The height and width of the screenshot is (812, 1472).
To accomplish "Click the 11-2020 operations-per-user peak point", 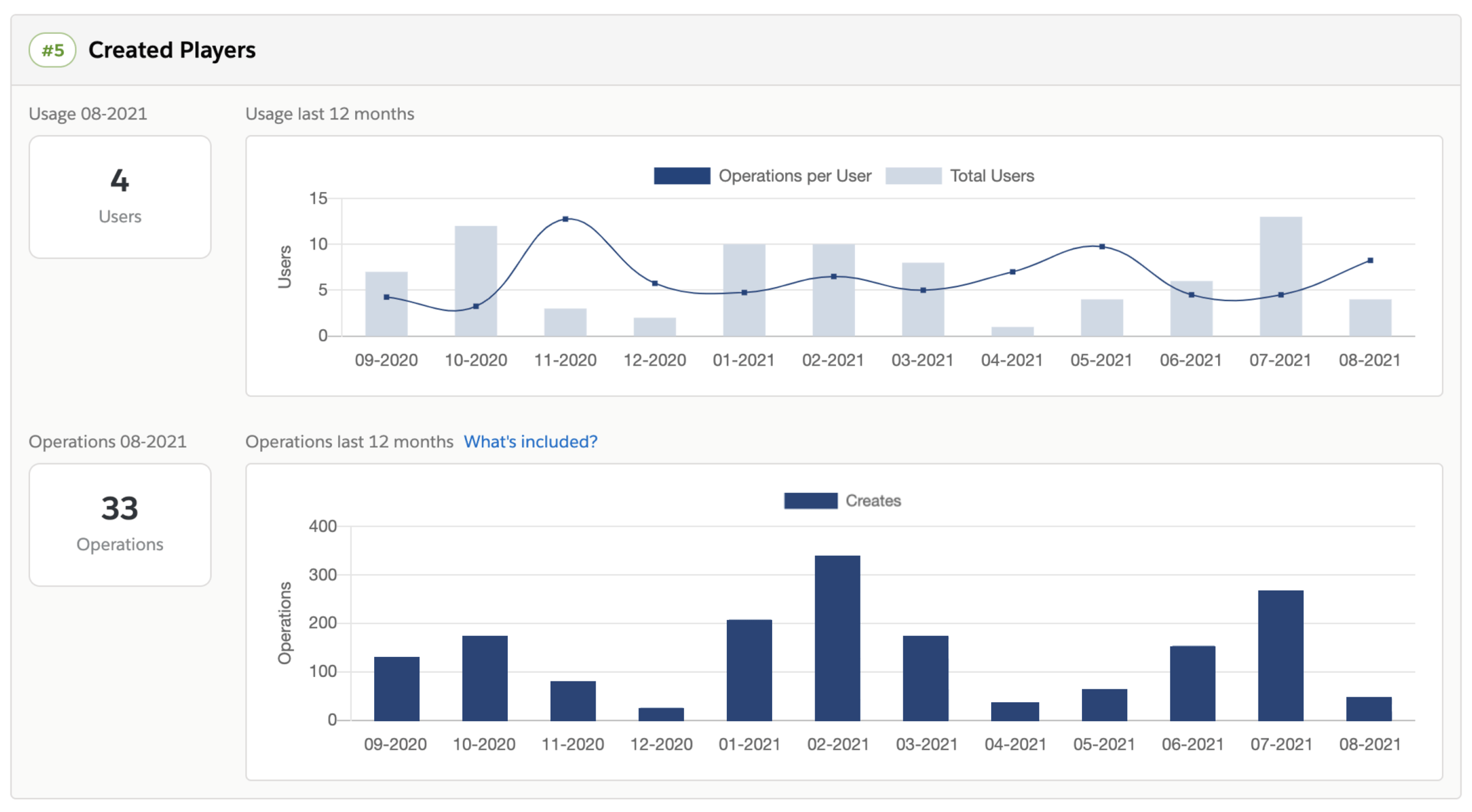I will click(565, 219).
